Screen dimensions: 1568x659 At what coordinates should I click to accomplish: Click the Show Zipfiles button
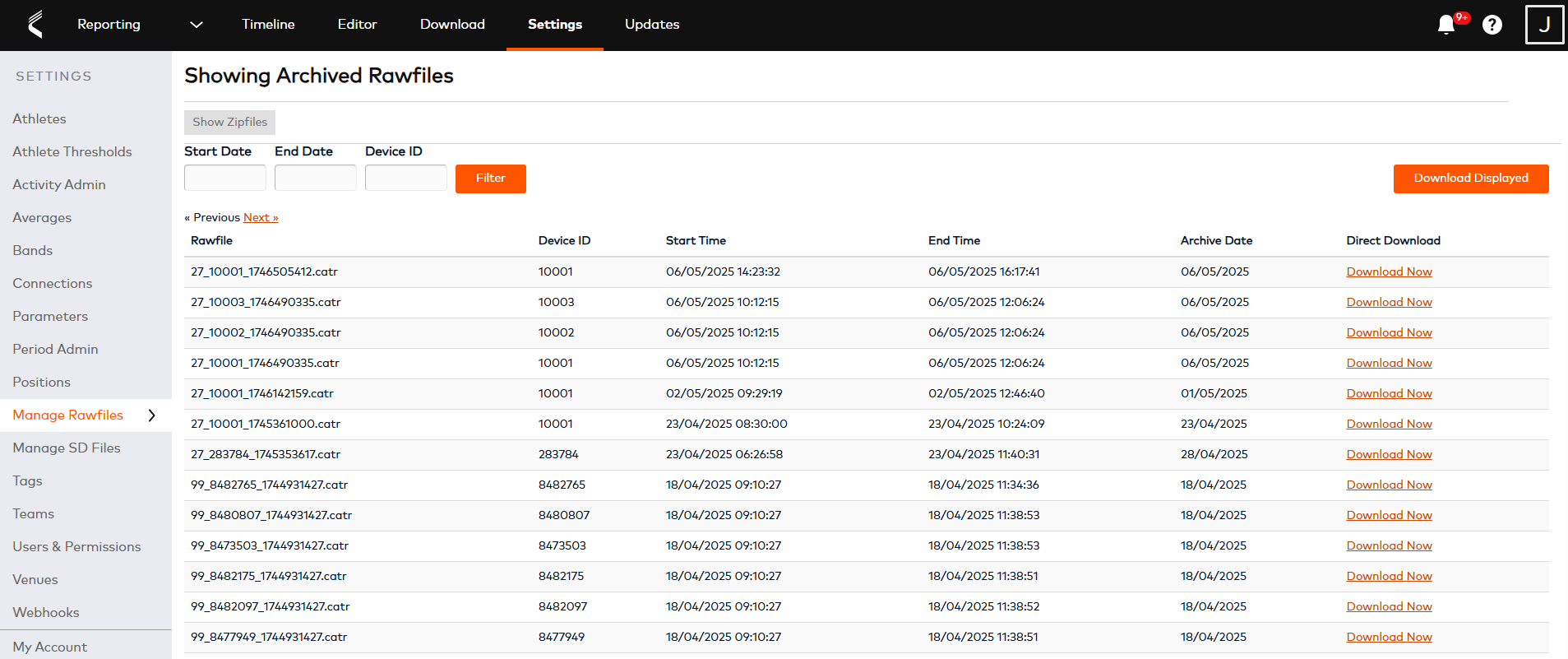tap(229, 122)
